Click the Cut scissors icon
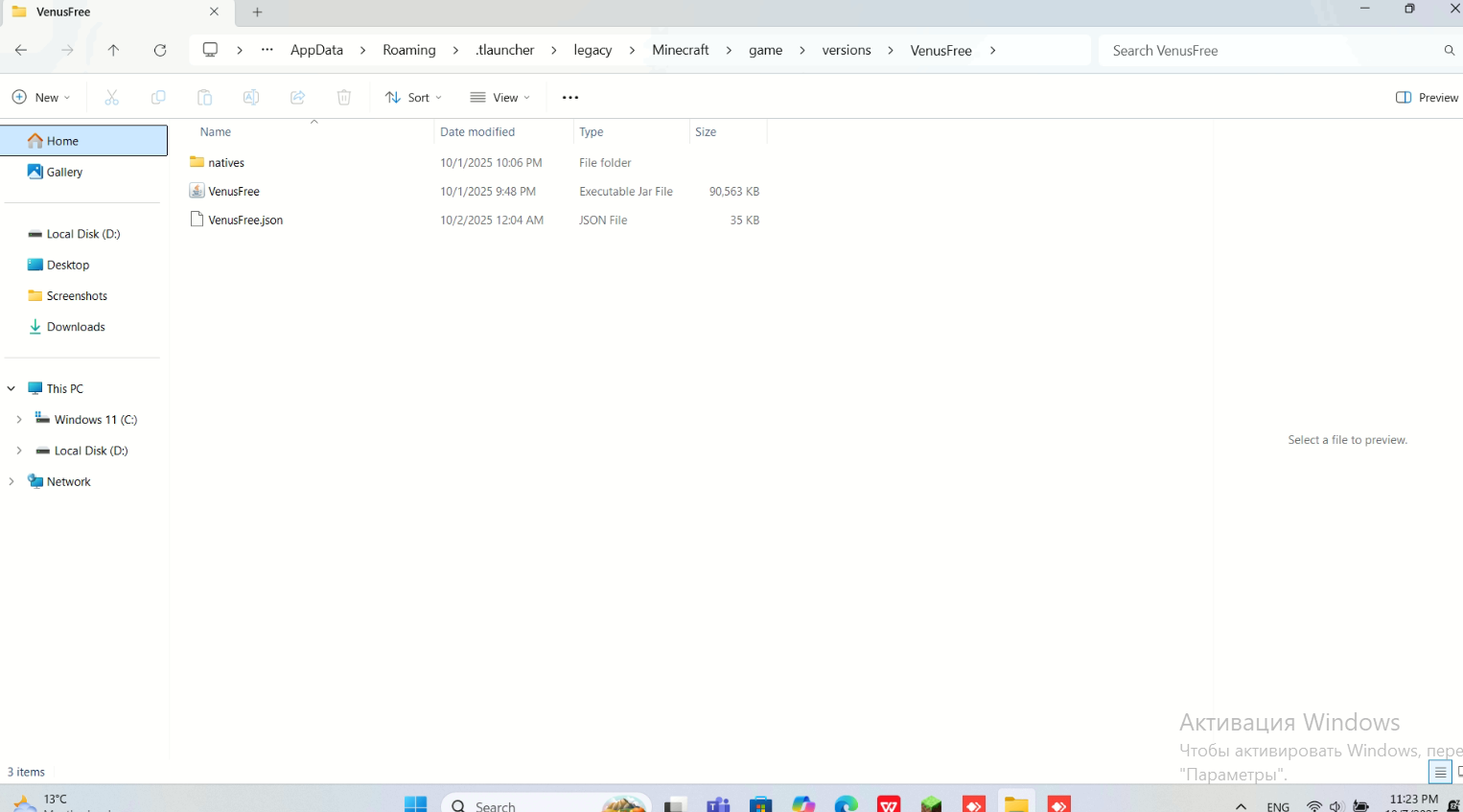Viewport: 1463px width, 812px height. (x=111, y=97)
